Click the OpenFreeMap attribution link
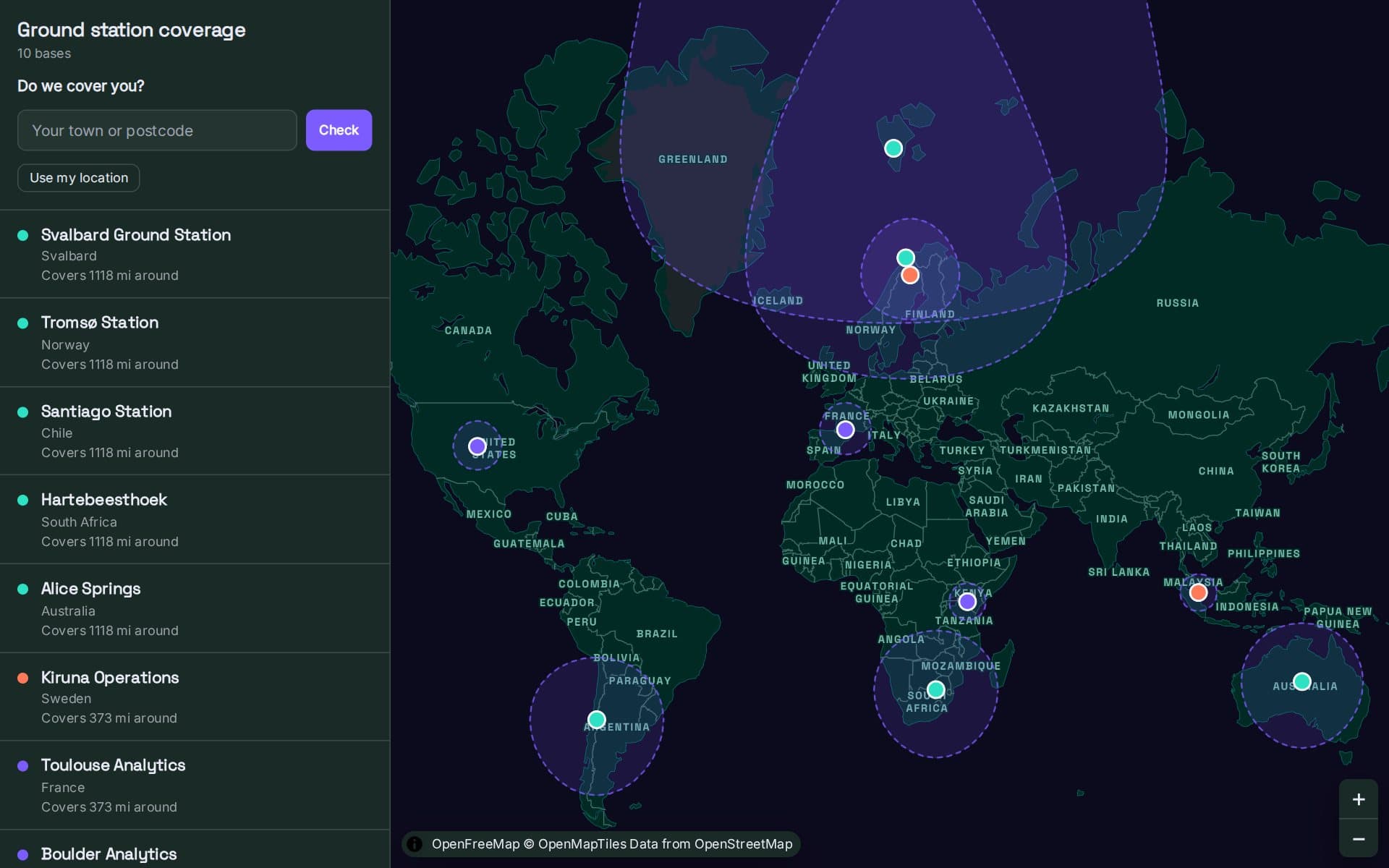This screenshot has width=1389, height=868. click(x=475, y=844)
